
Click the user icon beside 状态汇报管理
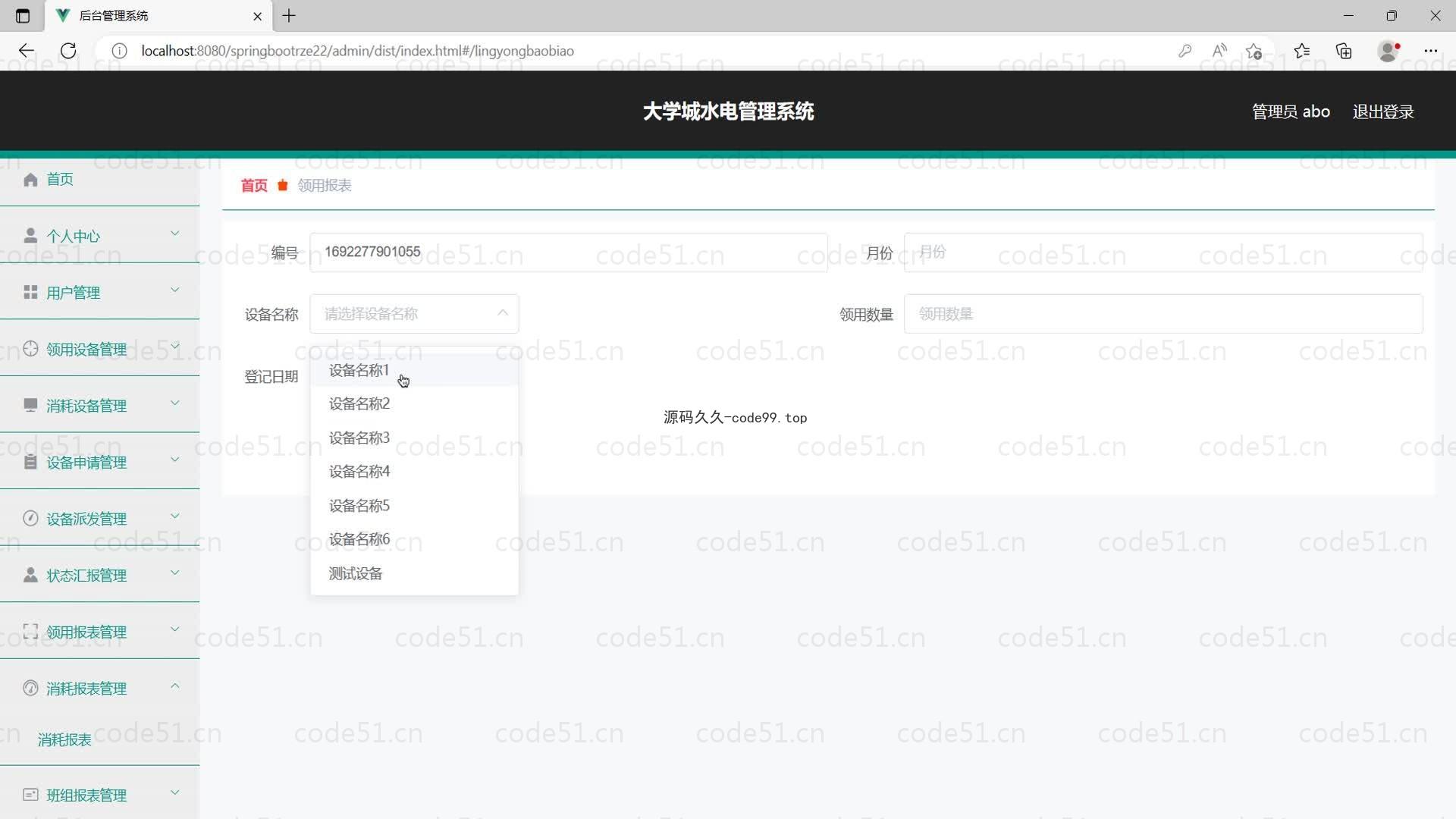(x=30, y=575)
